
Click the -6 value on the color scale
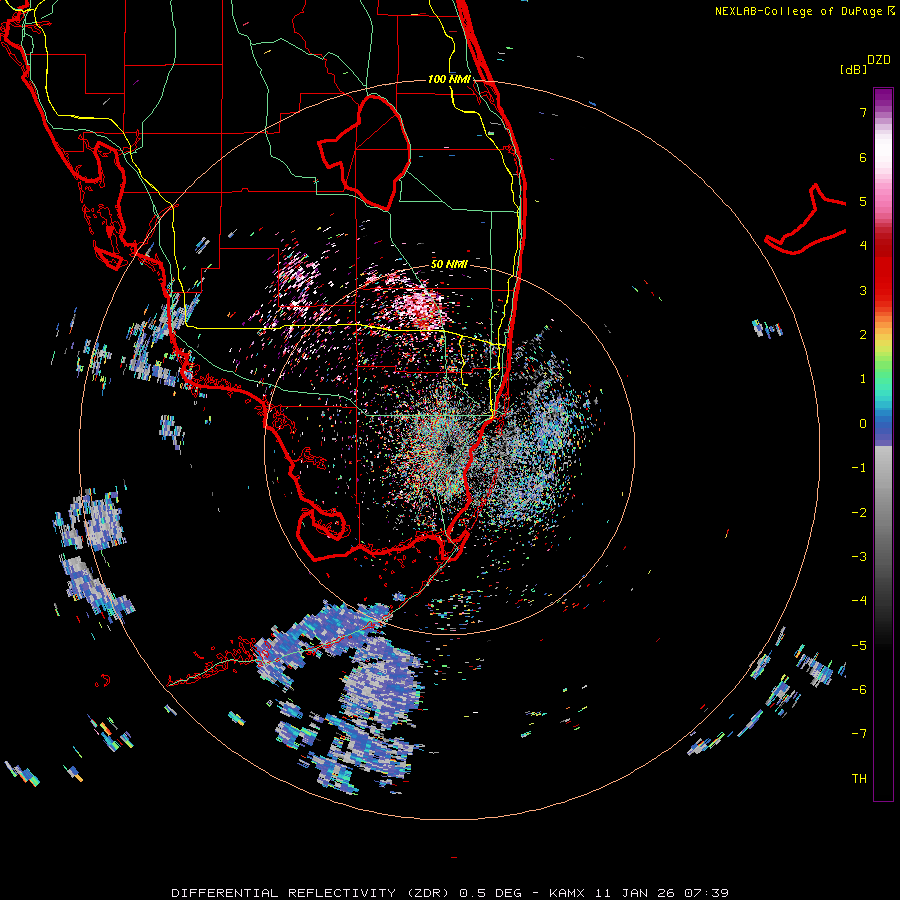pos(859,690)
